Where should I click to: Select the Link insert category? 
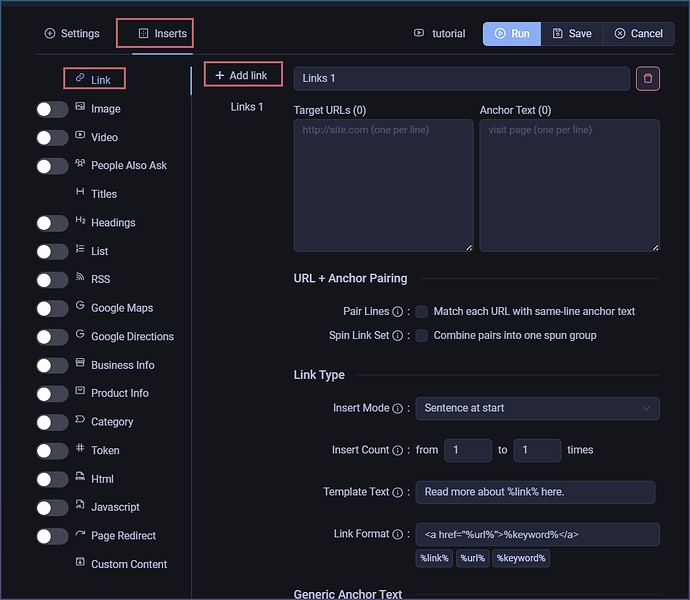94,80
